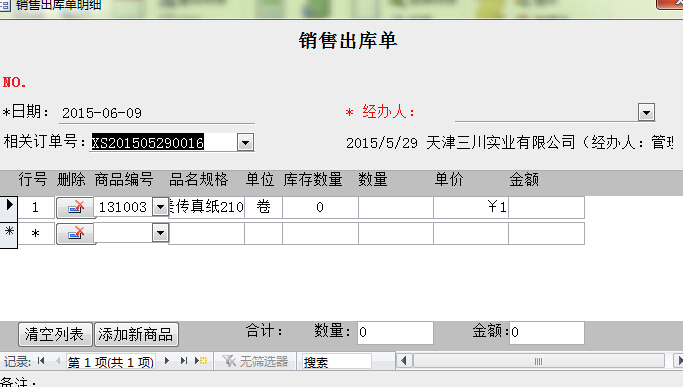Click the new row 库存数量 cell
This screenshot has height=387, width=683.
coord(320,234)
